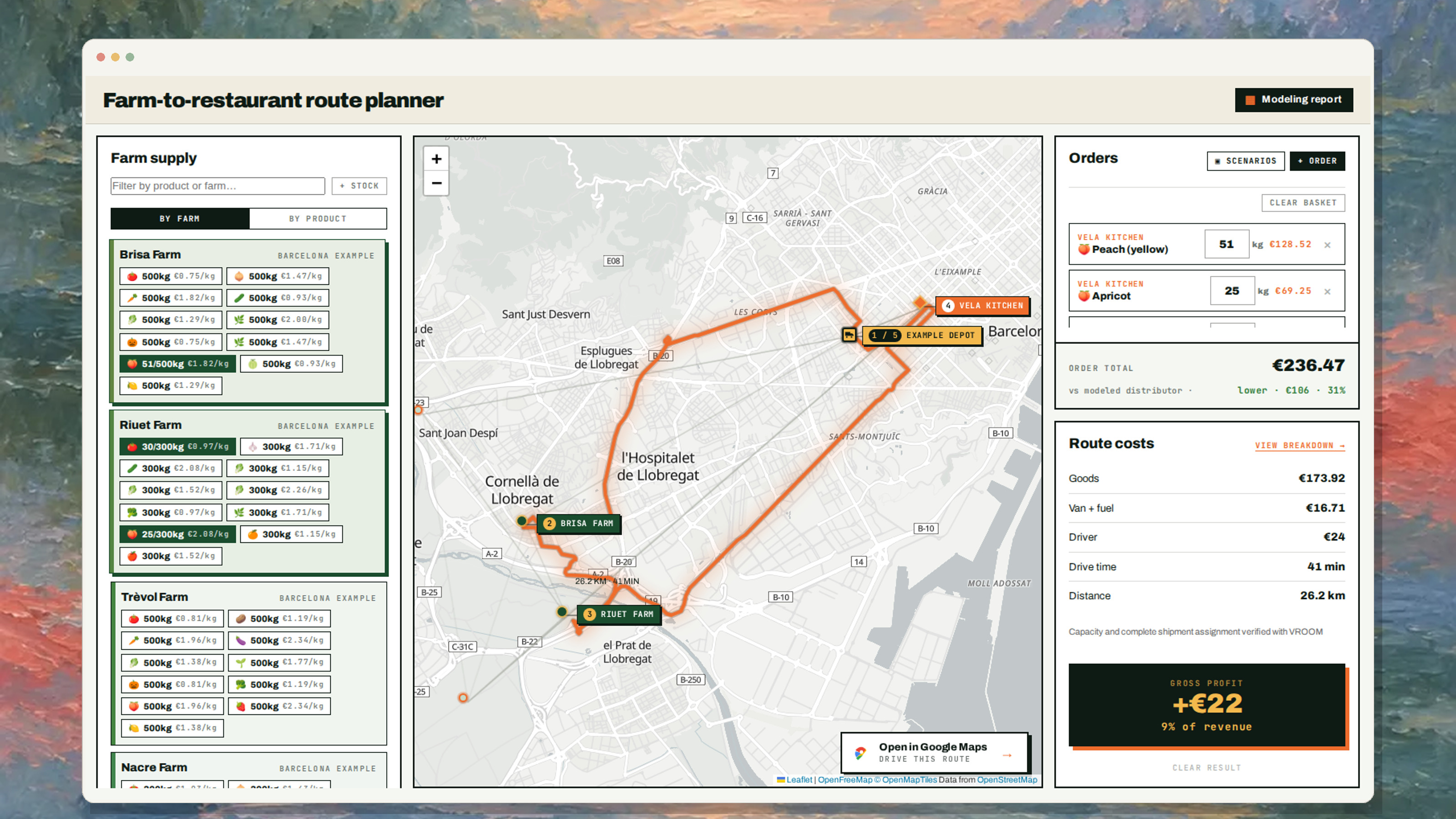Image resolution: width=1456 pixels, height=819 pixels.
Task: Pick Riuet Farm garlic €1.71/kg chip
Action: click(291, 446)
